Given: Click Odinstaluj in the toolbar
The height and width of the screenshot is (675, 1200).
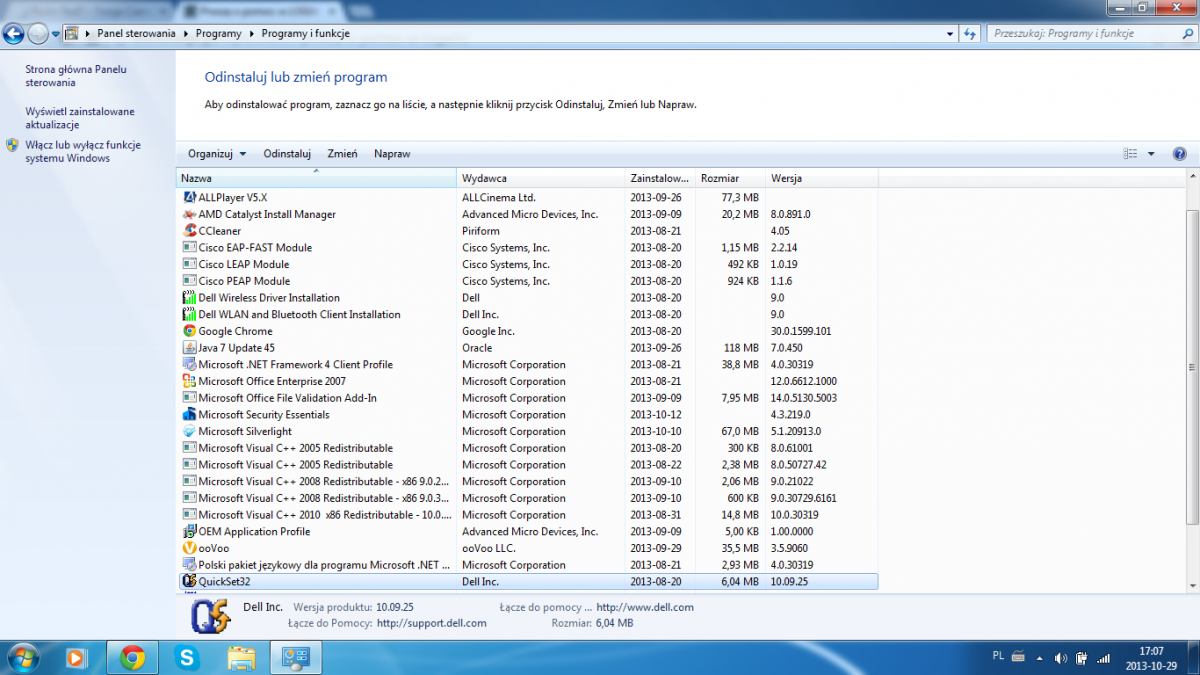Looking at the screenshot, I should [287, 154].
